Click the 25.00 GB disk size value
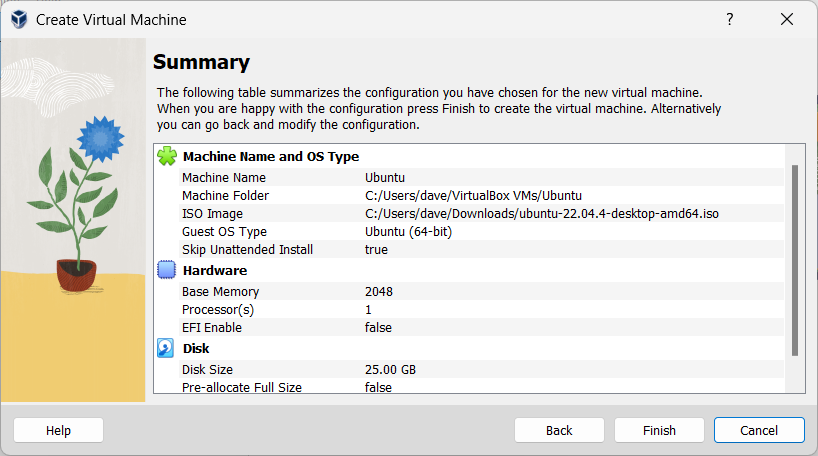 pyautogui.click(x=390, y=369)
